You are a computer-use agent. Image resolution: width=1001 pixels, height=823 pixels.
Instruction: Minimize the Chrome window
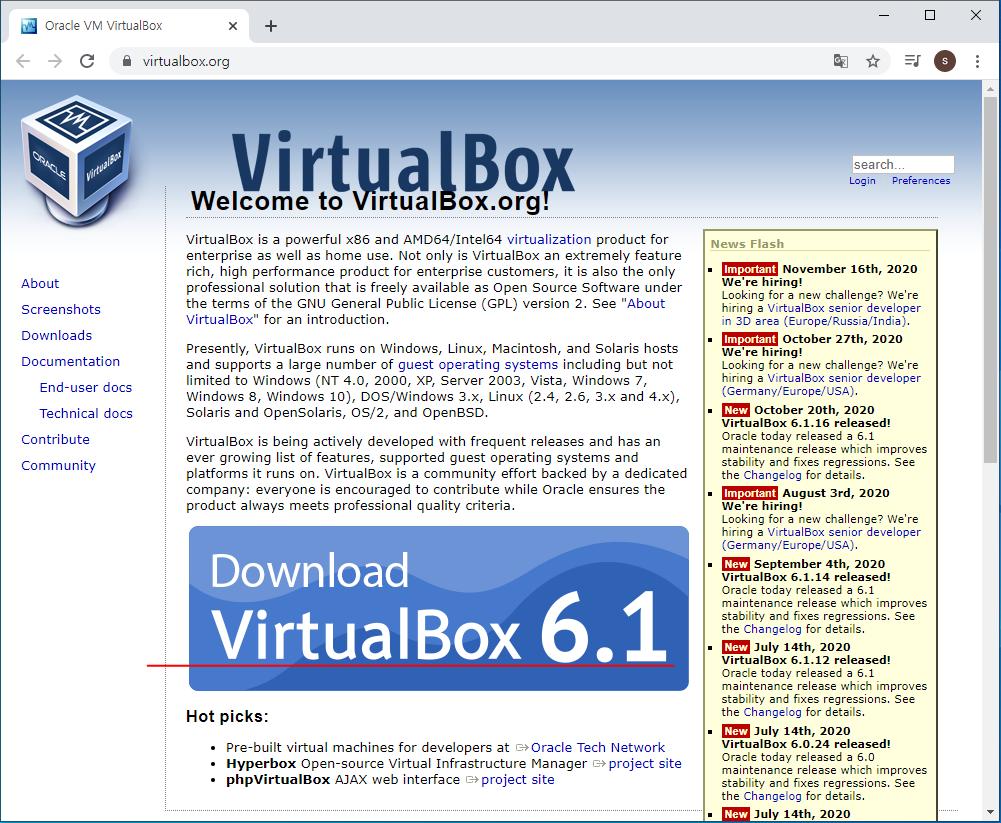[884, 15]
